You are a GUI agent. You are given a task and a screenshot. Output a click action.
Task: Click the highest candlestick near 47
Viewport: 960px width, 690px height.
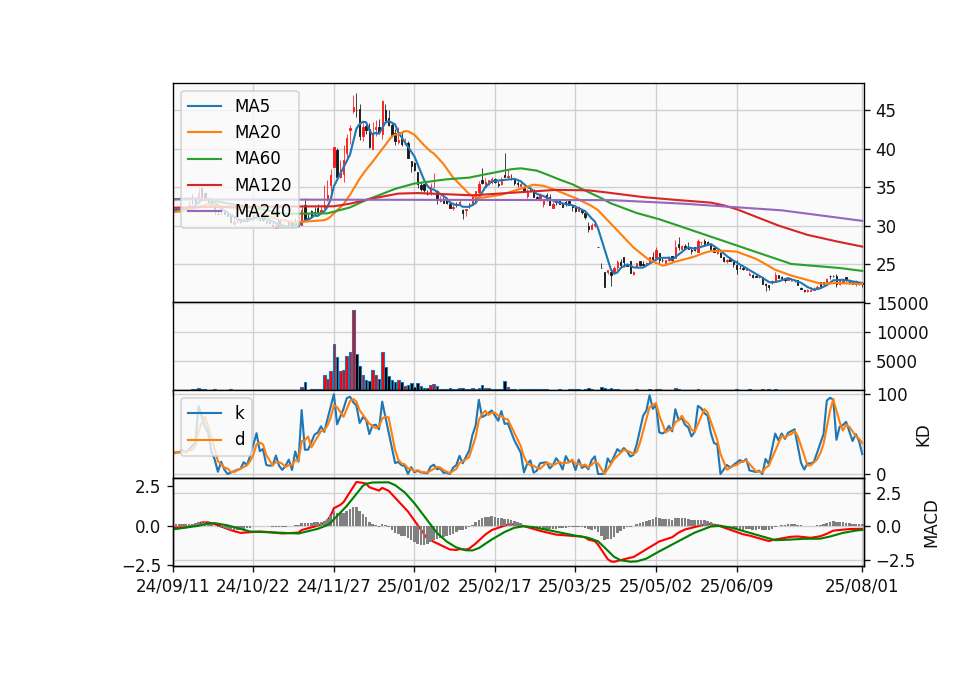(354, 104)
